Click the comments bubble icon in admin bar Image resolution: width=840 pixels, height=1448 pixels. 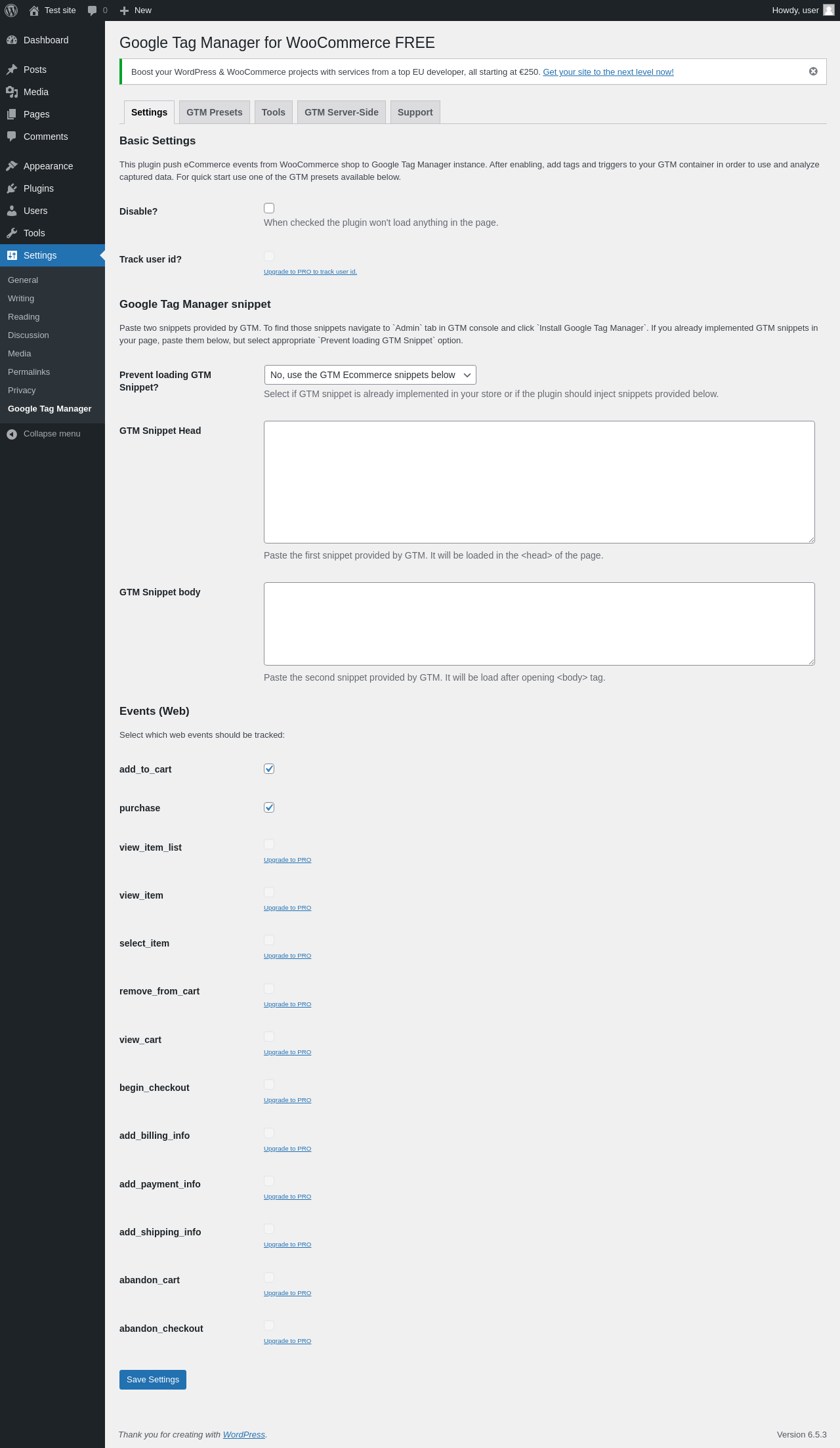click(x=92, y=11)
